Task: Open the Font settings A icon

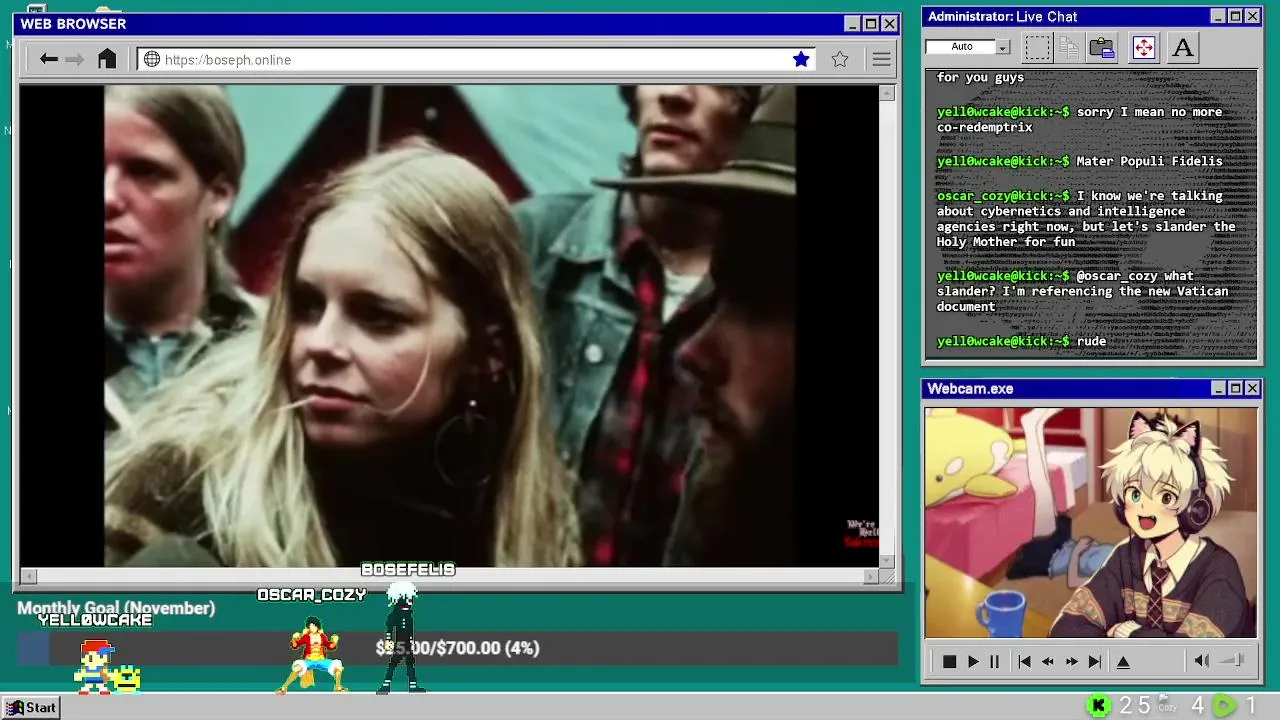Action: point(1183,47)
